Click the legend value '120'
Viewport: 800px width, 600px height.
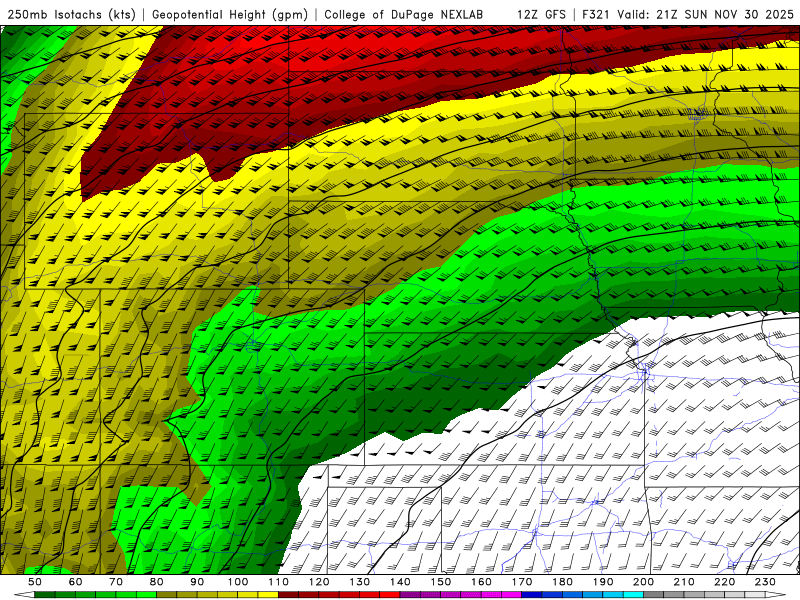point(319,582)
